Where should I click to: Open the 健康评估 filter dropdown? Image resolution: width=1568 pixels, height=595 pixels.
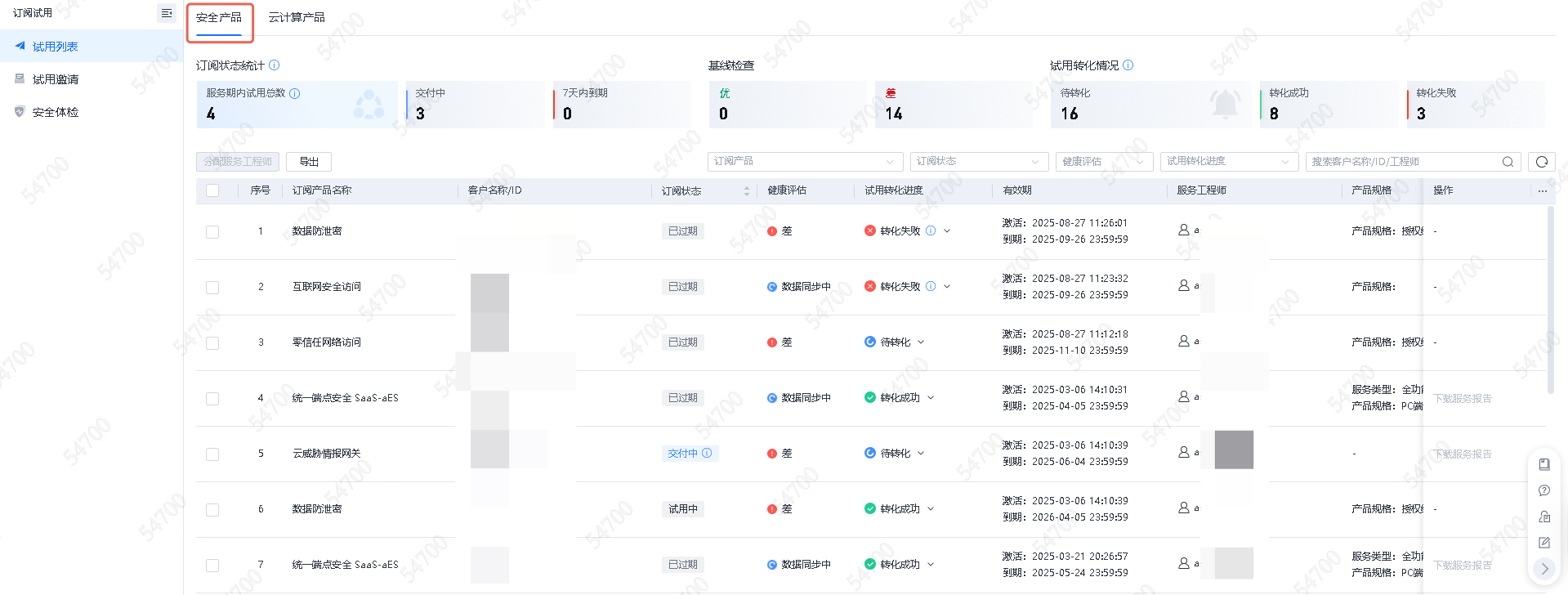point(1103,162)
